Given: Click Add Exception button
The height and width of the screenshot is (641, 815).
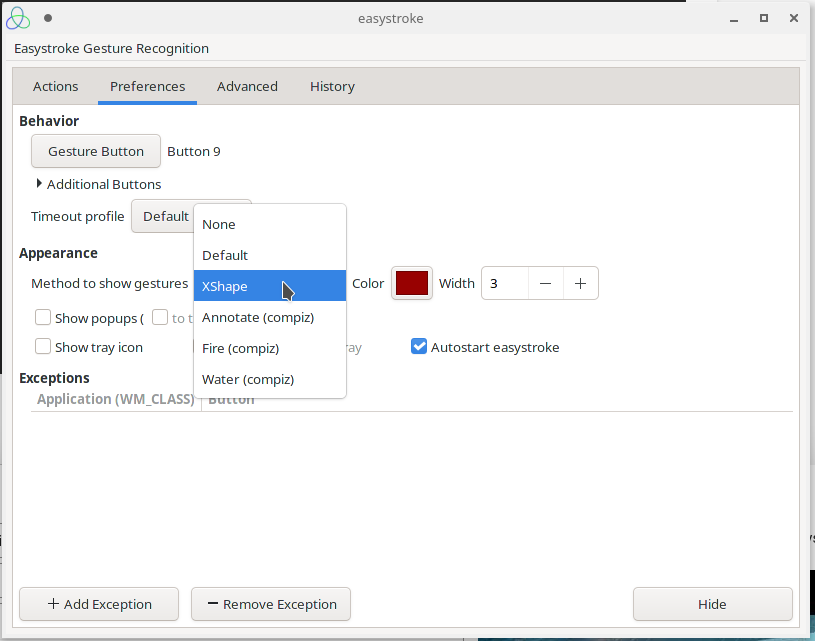Looking at the screenshot, I should pos(99,604).
